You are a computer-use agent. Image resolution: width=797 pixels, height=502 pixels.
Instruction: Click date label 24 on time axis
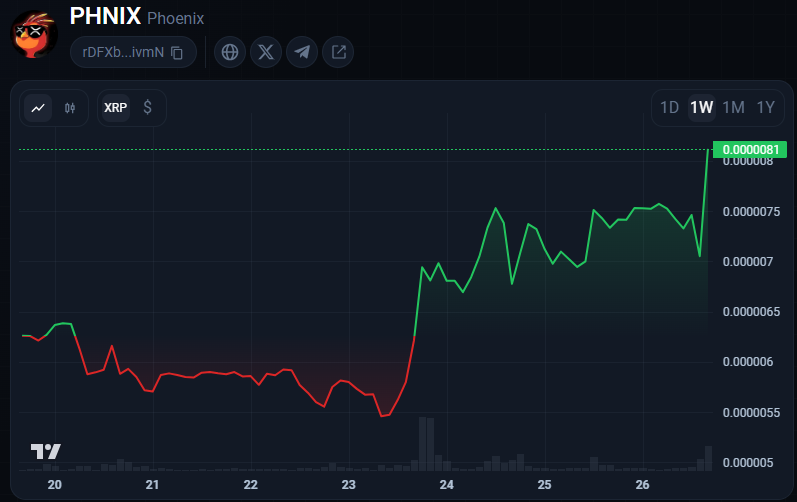[x=447, y=485]
